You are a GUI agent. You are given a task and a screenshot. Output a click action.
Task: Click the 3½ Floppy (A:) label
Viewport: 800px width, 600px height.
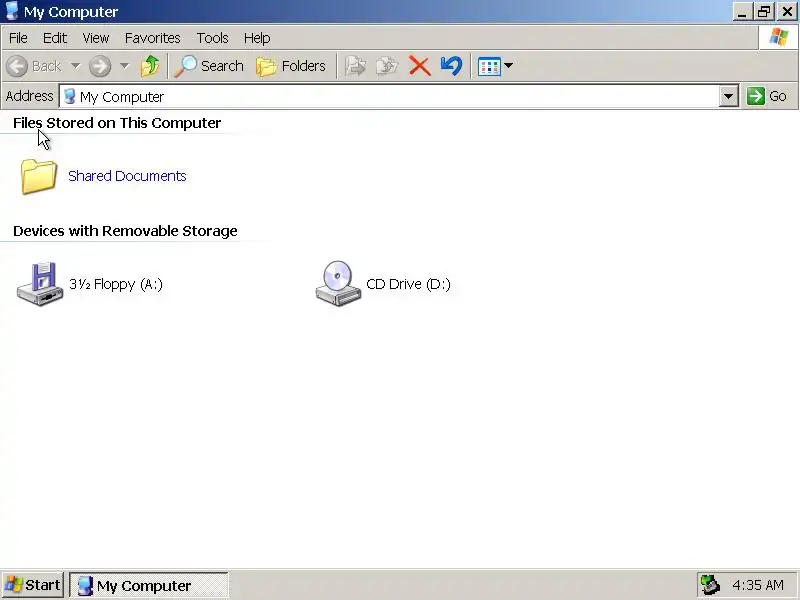pos(116,284)
